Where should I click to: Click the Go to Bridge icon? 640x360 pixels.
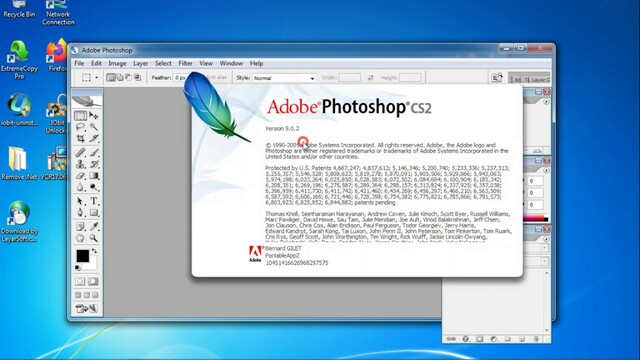click(497, 78)
